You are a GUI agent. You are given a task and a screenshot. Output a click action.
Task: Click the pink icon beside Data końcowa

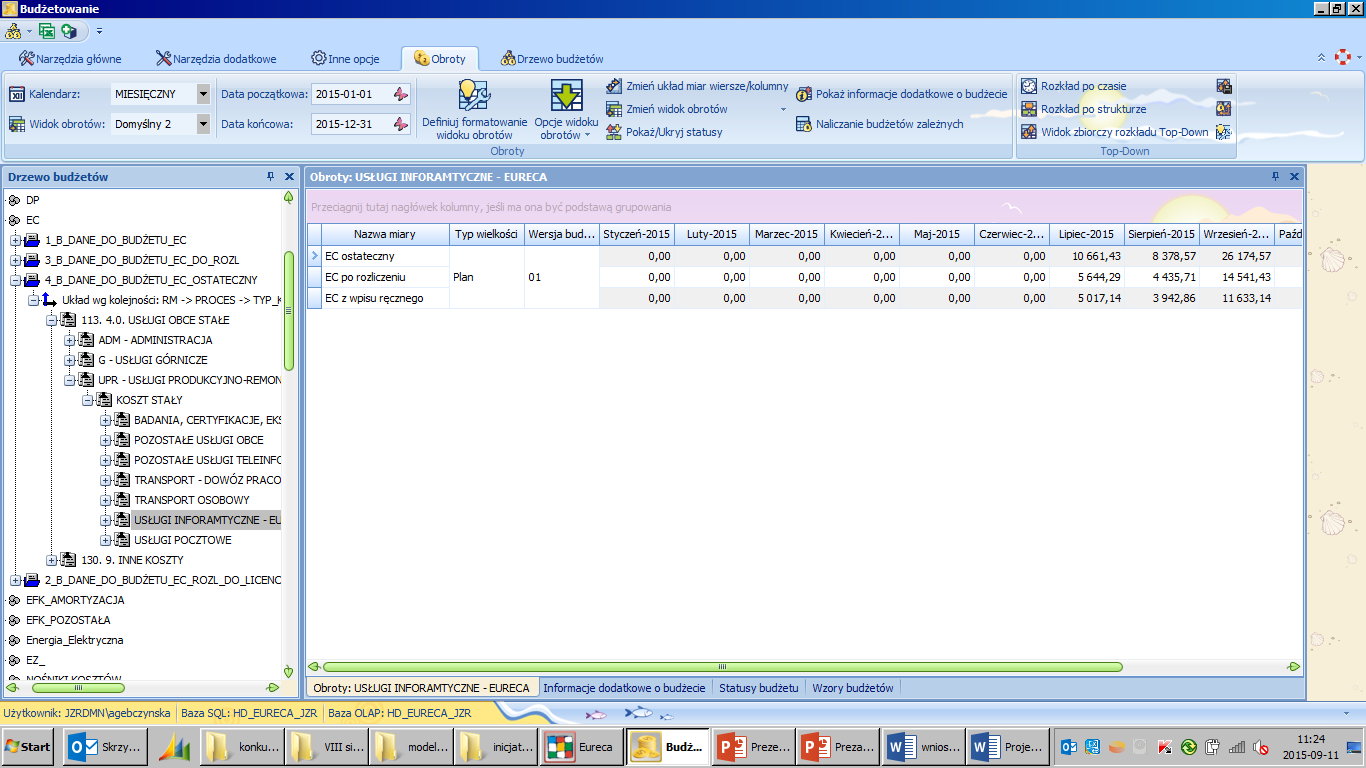click(x=400, y=124)
